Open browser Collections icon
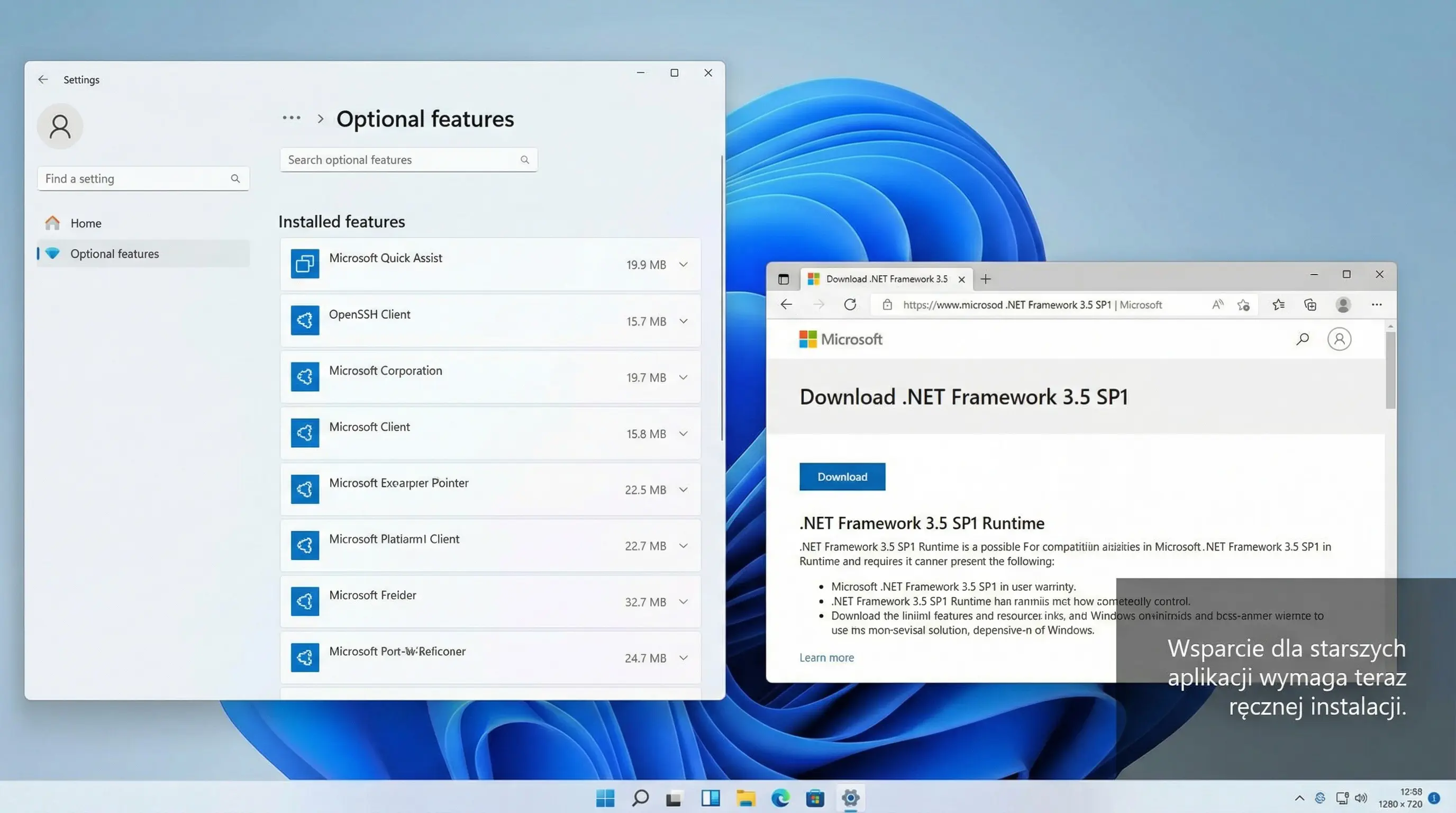Screen dimensions: 1456x813 tap(1310, 305)
